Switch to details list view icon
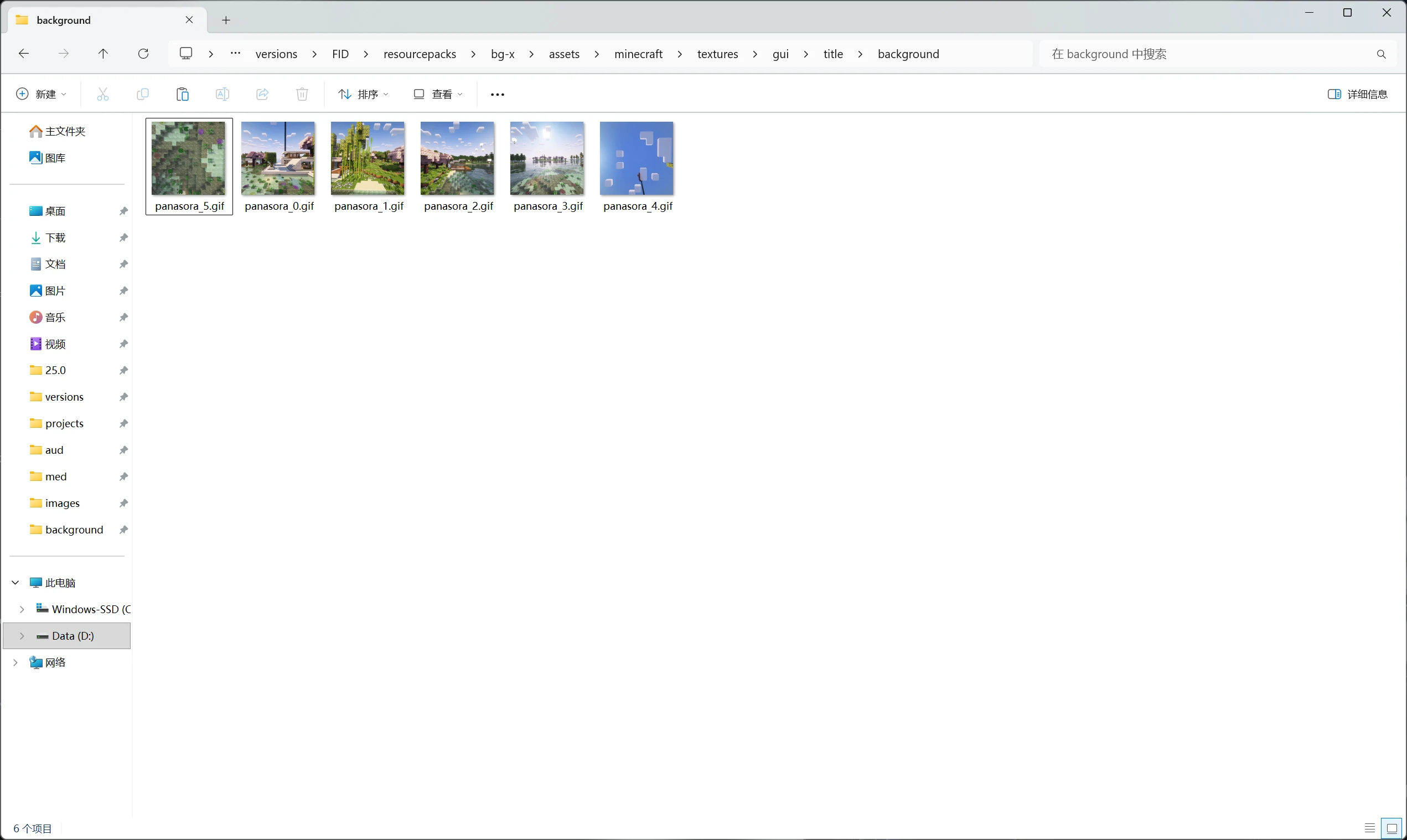Viewport: 1407px width, 840px height. 1369,828
